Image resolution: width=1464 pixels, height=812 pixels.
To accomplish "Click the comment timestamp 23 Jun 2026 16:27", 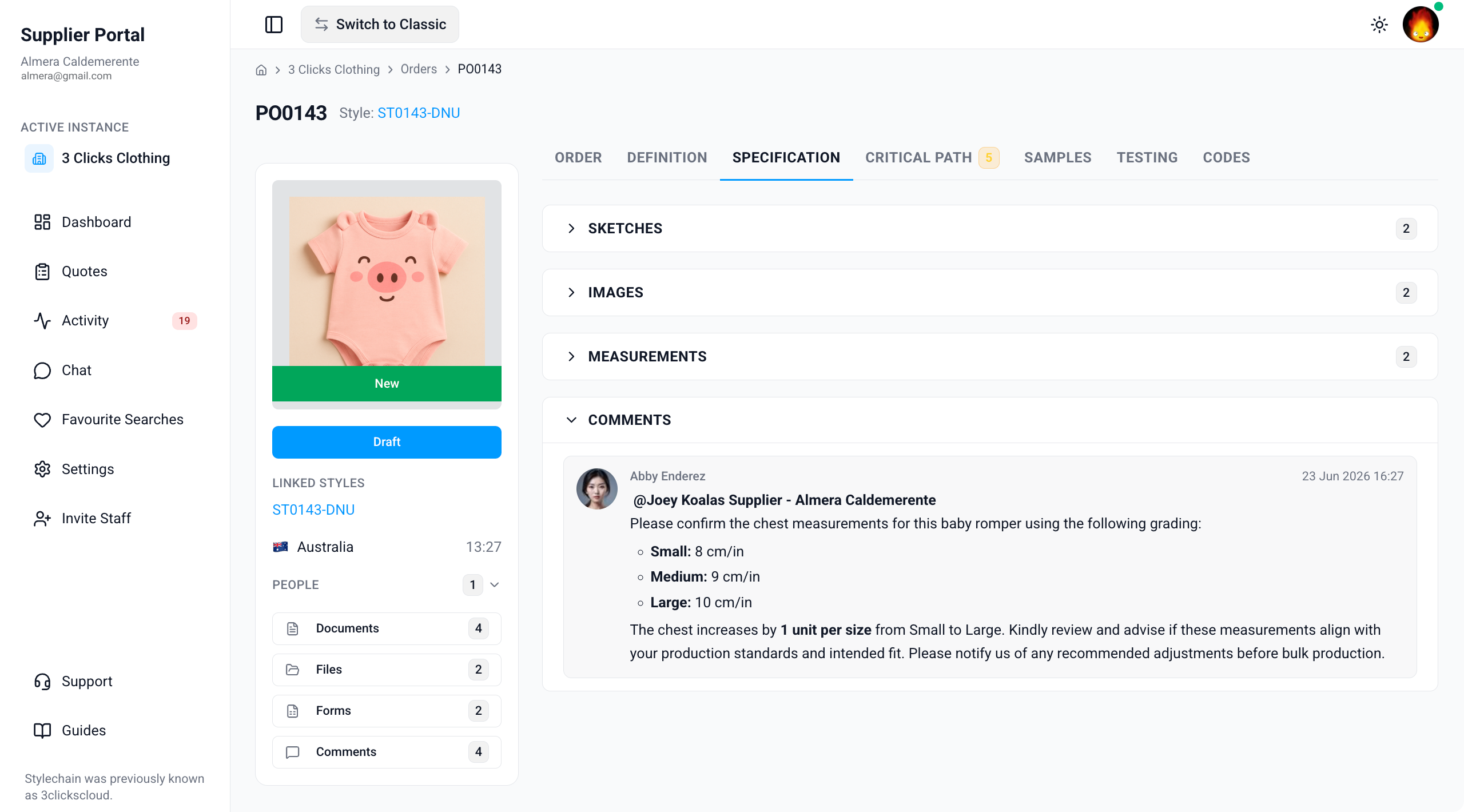I will pos(1352,476).
